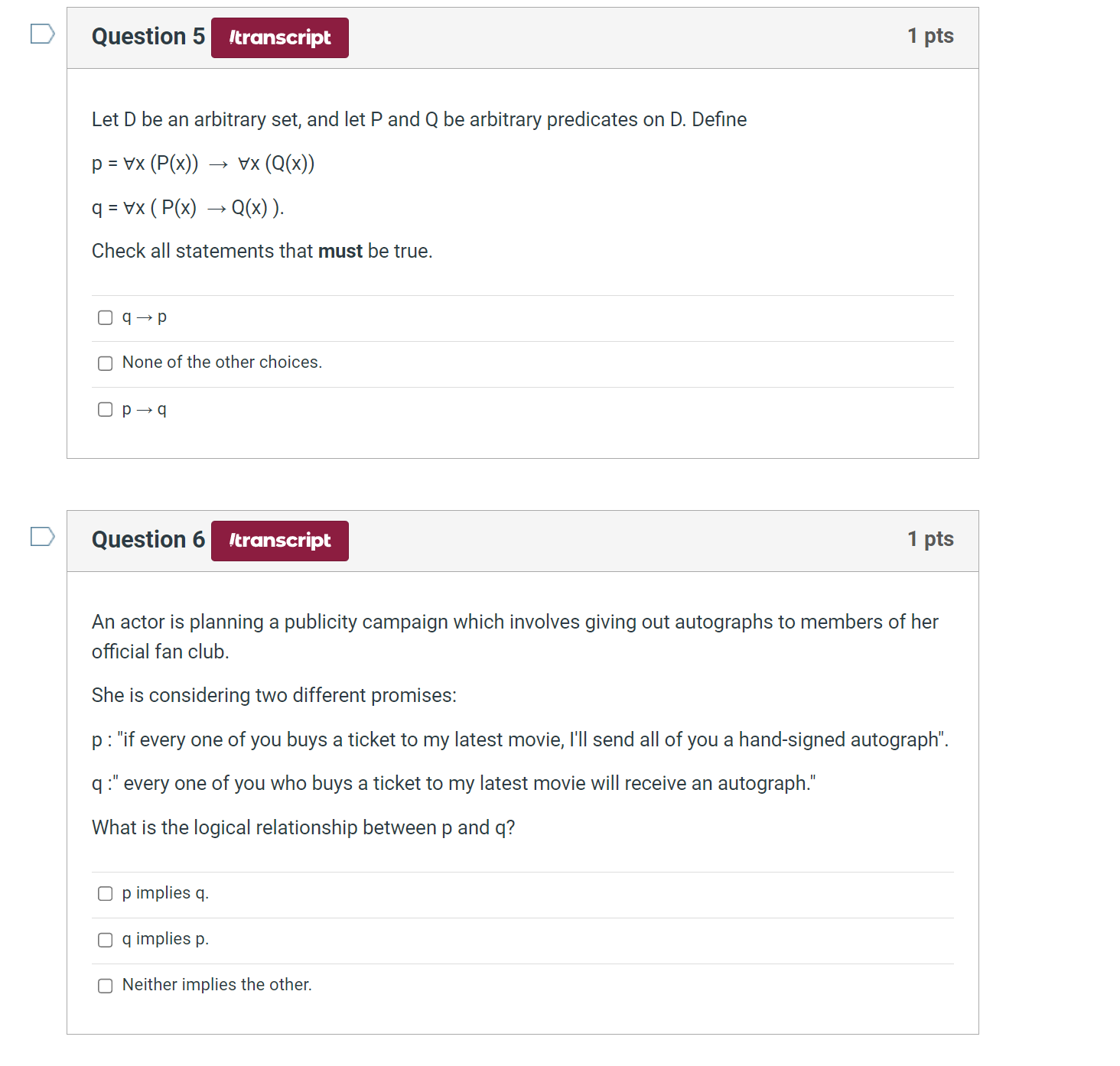Click the bookmark marker beside Question 5
This screenshot has height=1066, width=1120.
pyautogui.click(x=42, y=32)
